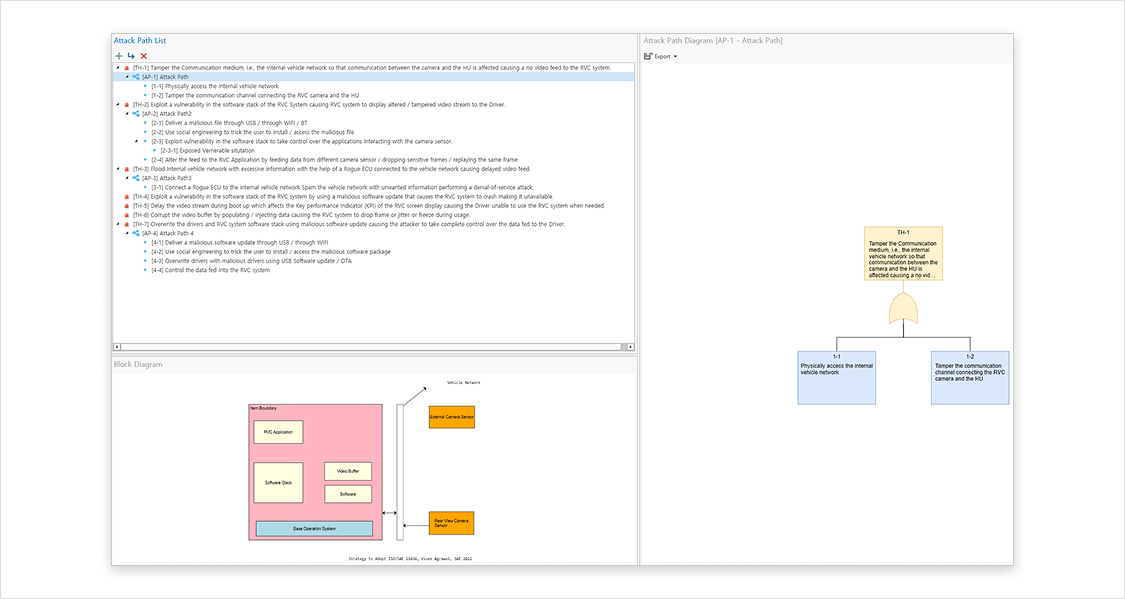The image size is (1125, 599).
Task: Click the green plus add attack path icon
Action: pyautogui.click(x=119, y=56)
